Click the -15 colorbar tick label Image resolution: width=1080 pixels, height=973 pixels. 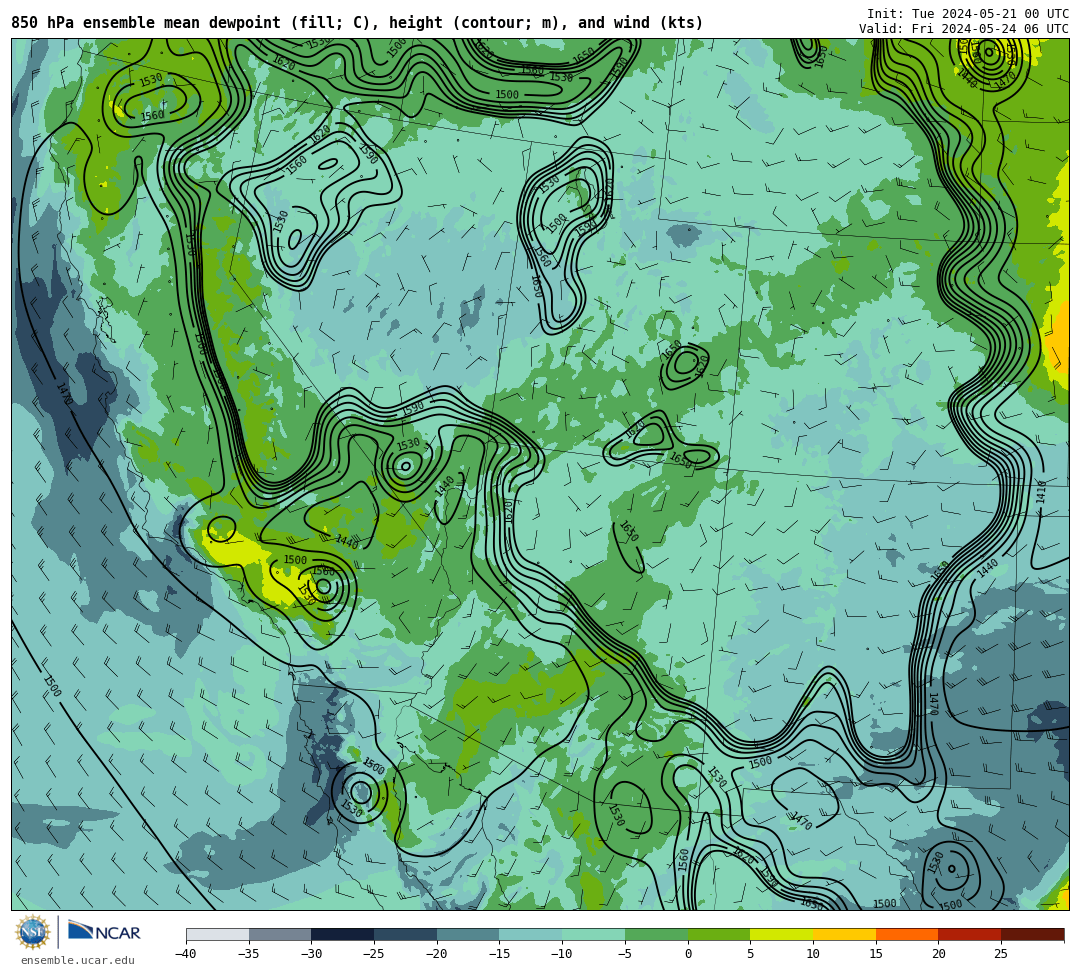pos(499,954)
